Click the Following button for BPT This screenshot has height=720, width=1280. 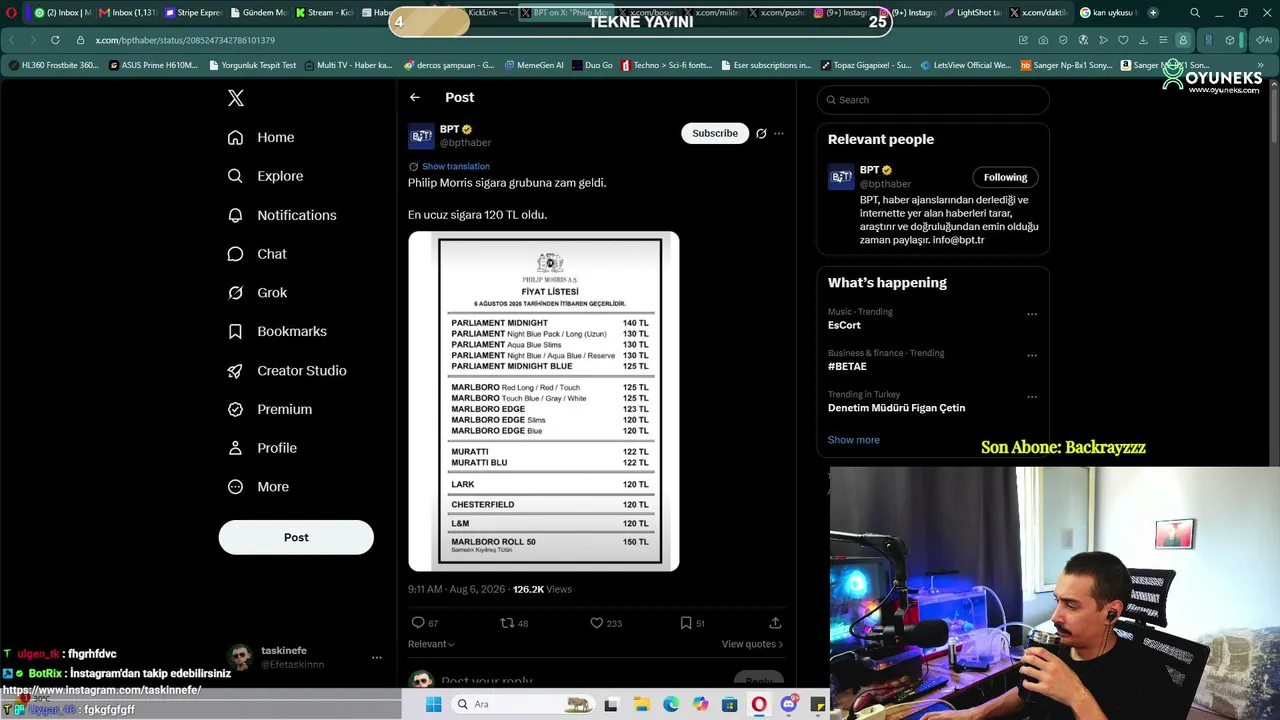1005,177
